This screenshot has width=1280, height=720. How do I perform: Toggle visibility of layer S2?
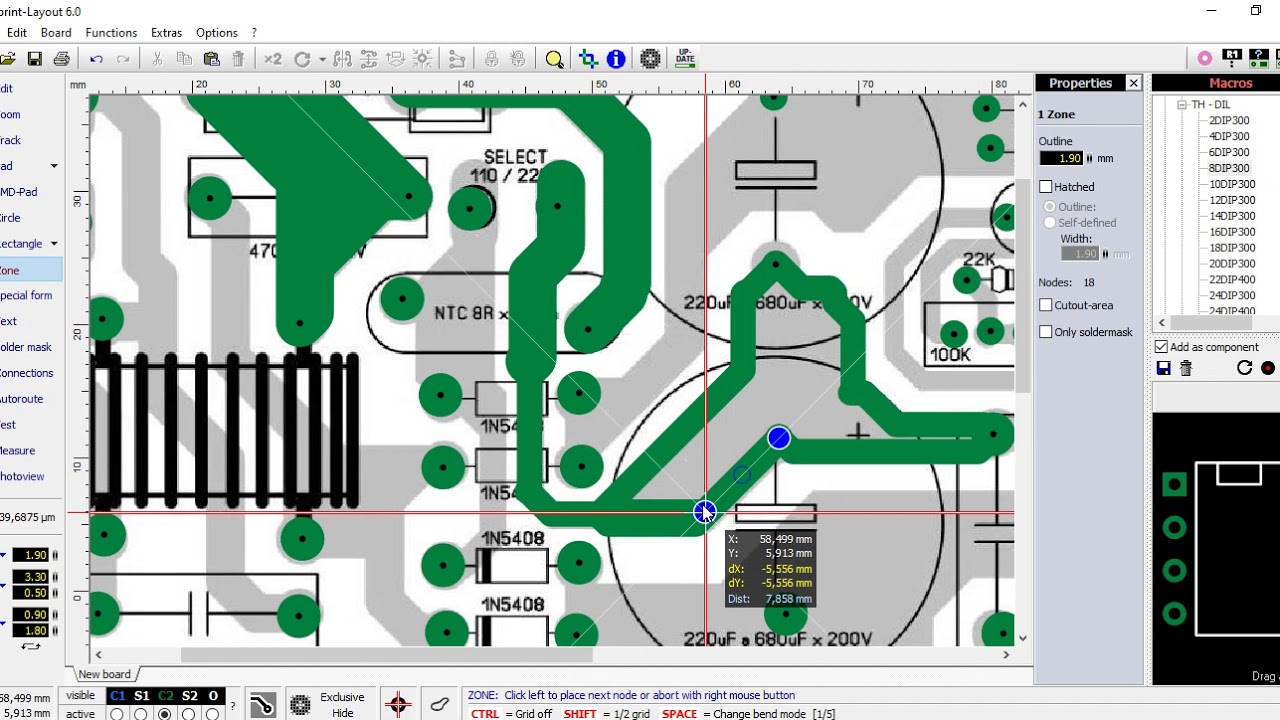coord(189,696)
